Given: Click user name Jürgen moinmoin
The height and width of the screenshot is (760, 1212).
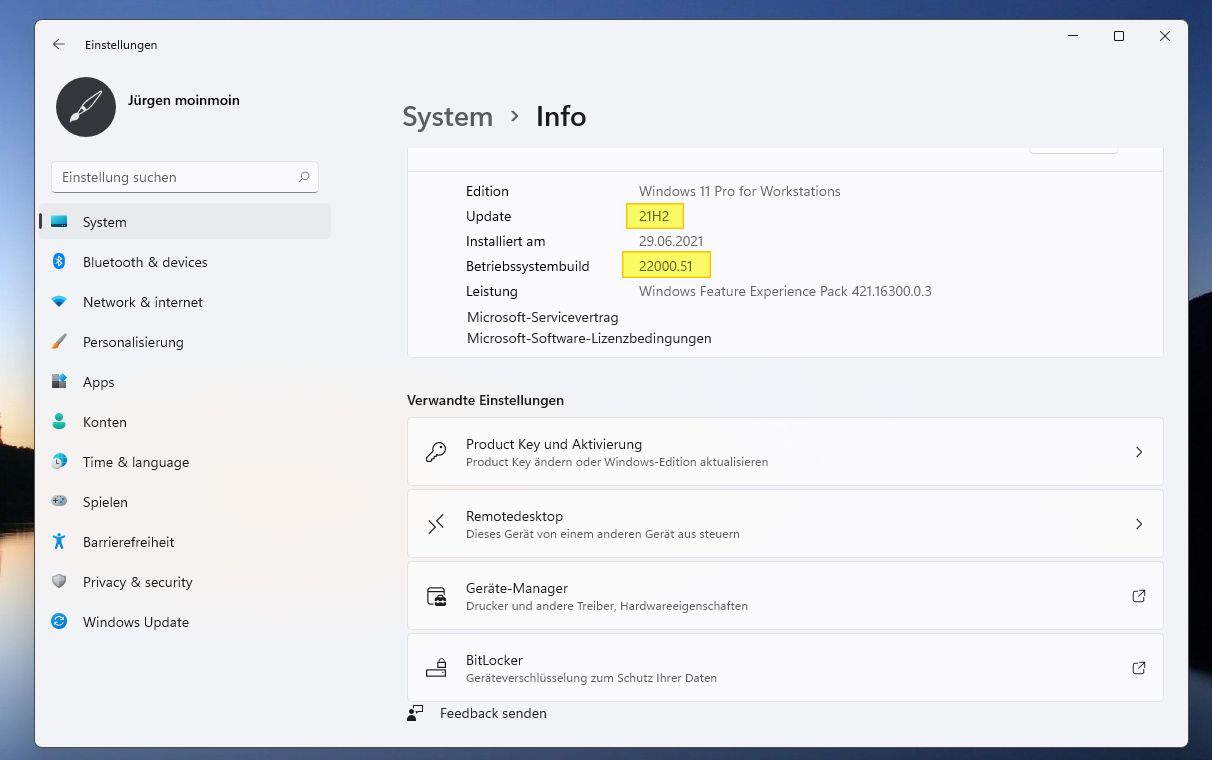Looking at the screenshot, I should 184,100.
